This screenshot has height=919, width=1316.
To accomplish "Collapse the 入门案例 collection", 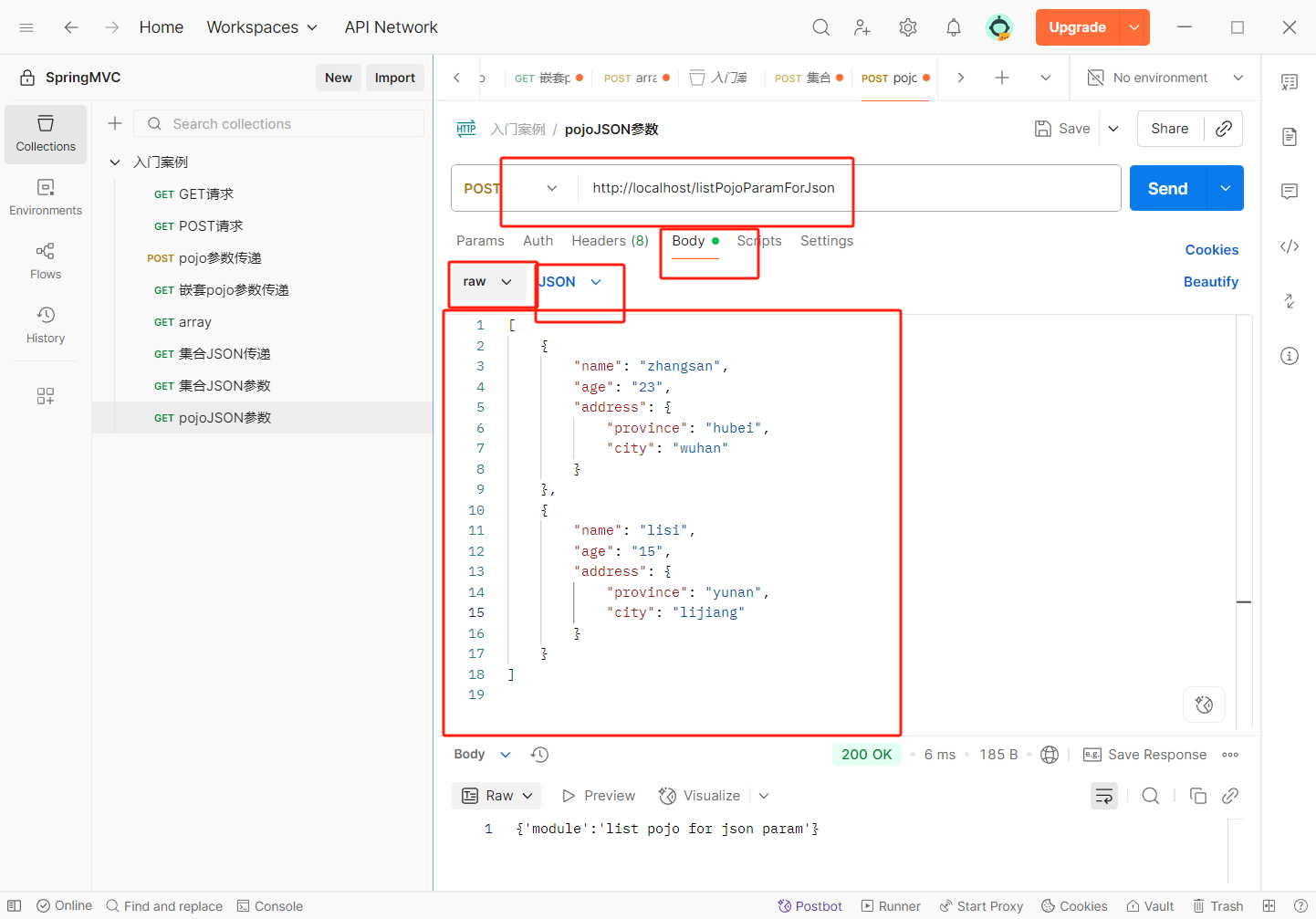I will [x=115, y=162].
